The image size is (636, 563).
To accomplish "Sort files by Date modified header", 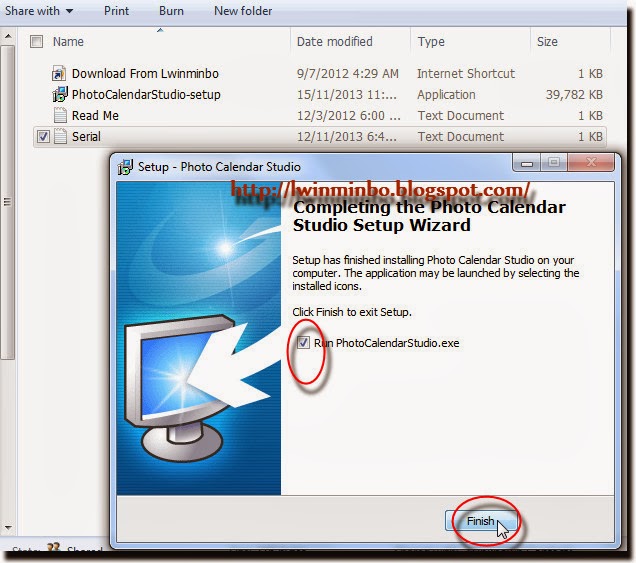I will pos(335,41).
